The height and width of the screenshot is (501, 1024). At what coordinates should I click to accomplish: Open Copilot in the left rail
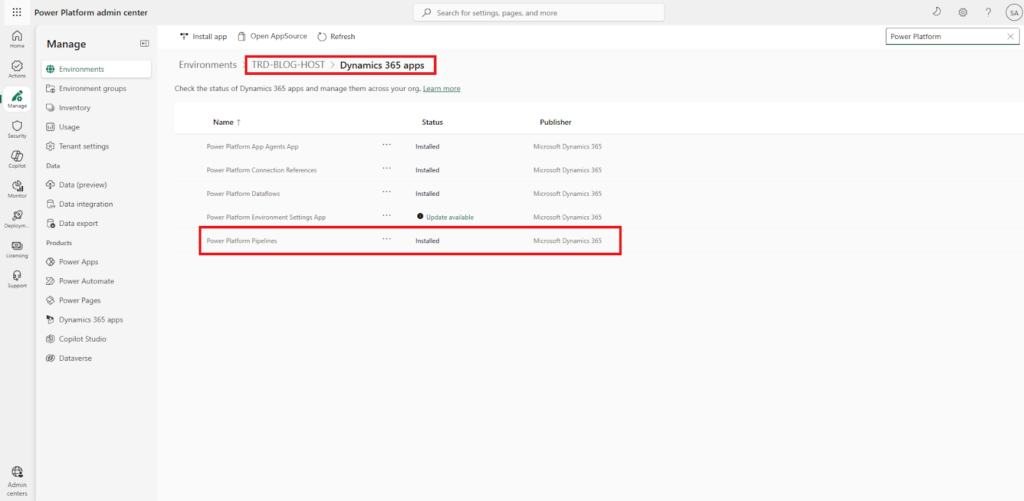point(17,158)
